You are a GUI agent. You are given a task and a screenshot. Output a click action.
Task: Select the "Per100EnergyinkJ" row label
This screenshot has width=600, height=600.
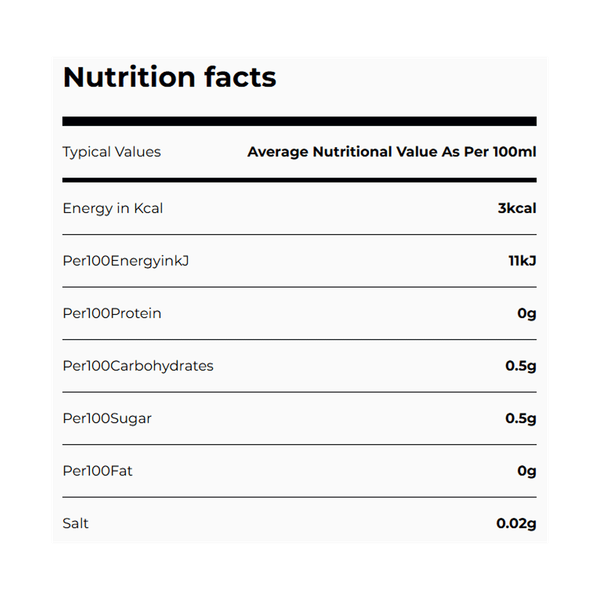125,261
